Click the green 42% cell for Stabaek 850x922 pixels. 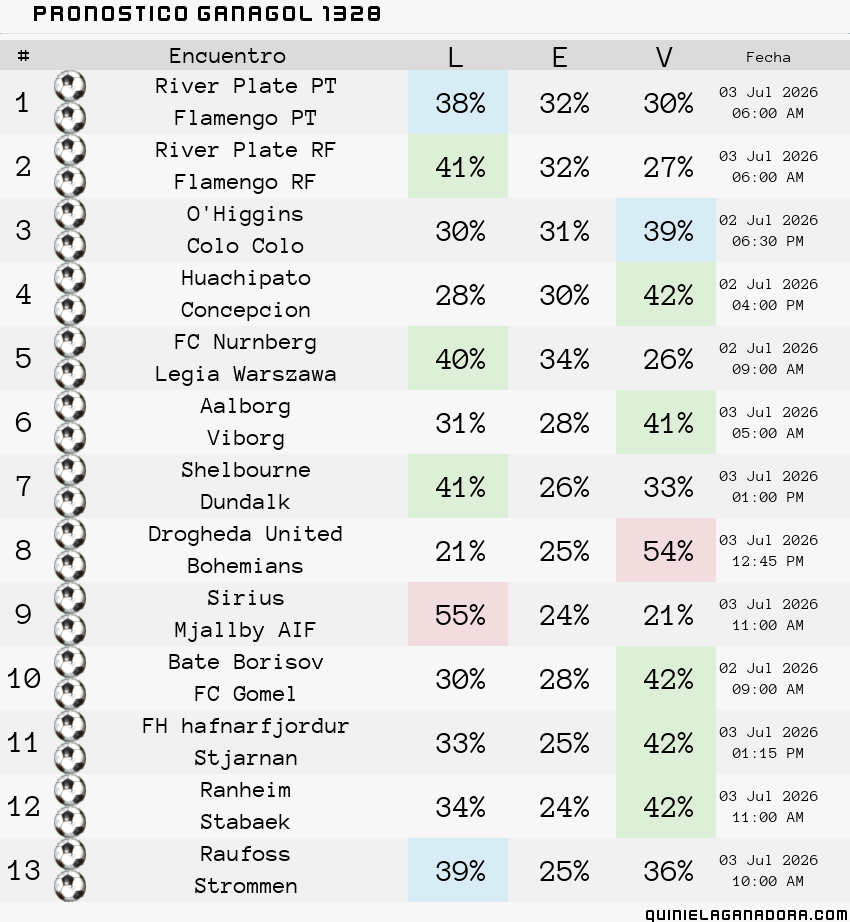click(x=666, y=806)
